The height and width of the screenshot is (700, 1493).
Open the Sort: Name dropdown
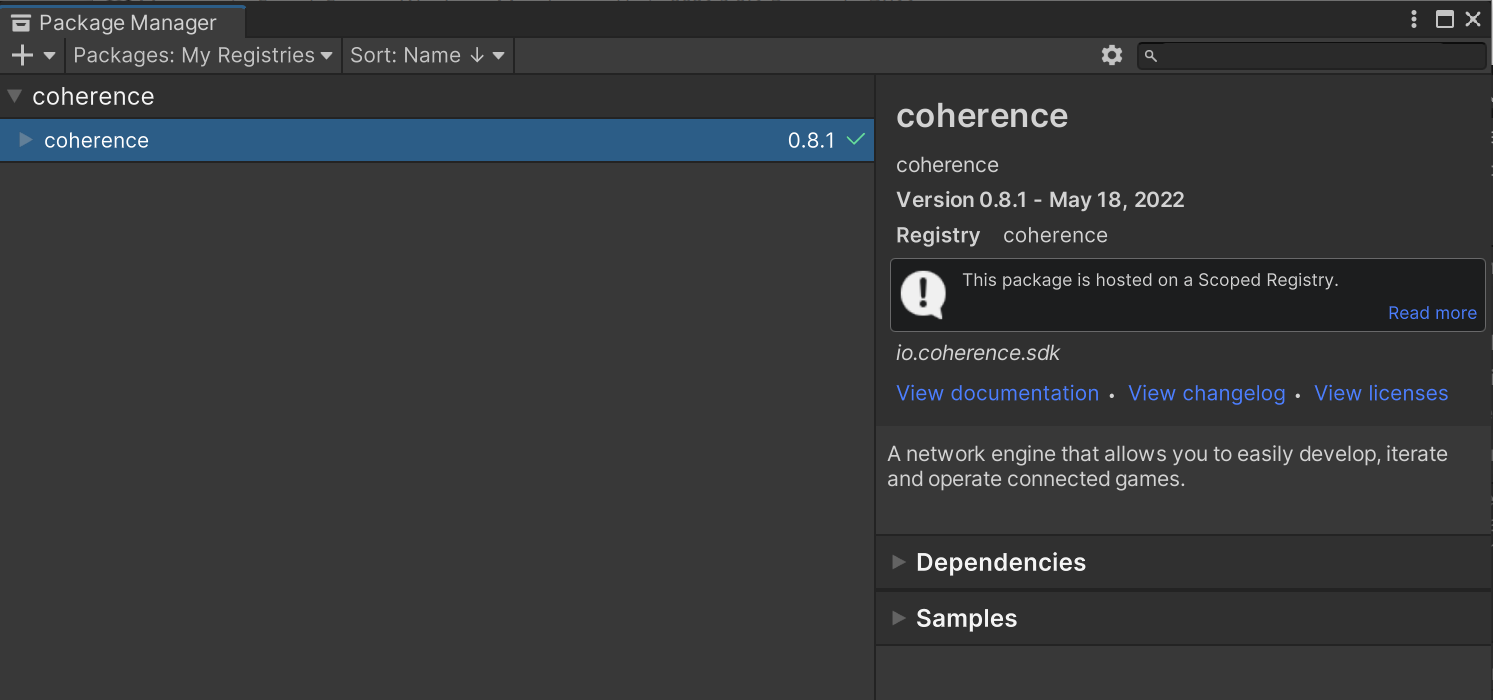coord(427,56)
